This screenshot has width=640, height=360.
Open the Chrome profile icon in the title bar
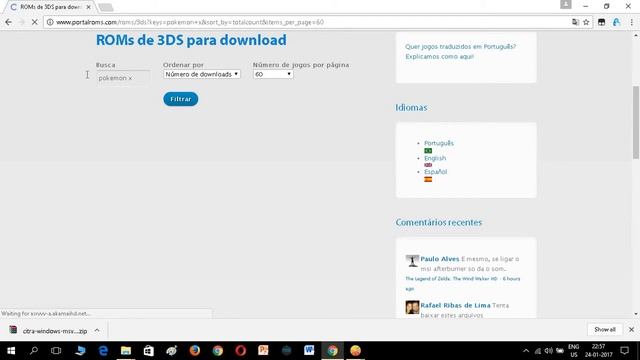pyautogui.click(x=566, y=4)
